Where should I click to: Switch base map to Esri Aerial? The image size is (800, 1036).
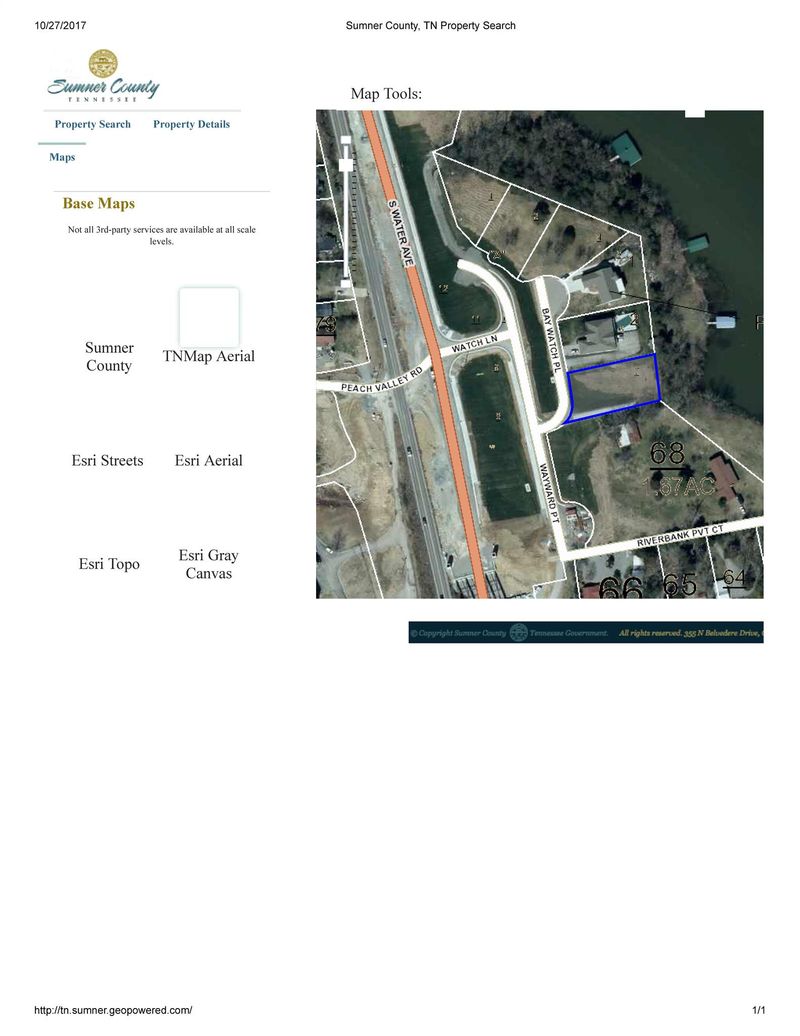[x=209, y=461]
